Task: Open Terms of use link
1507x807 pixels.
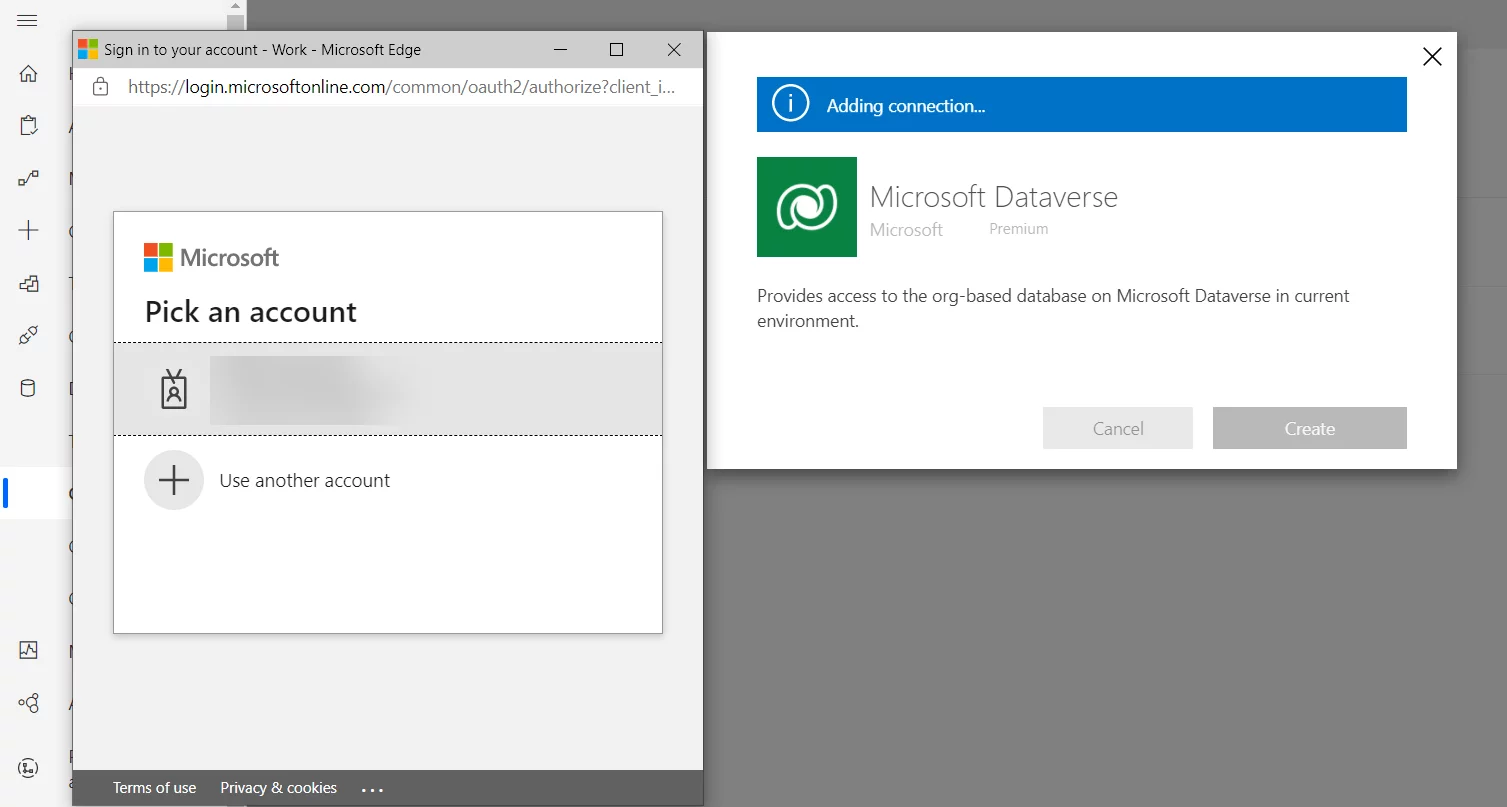Action: tap(154, 788)
